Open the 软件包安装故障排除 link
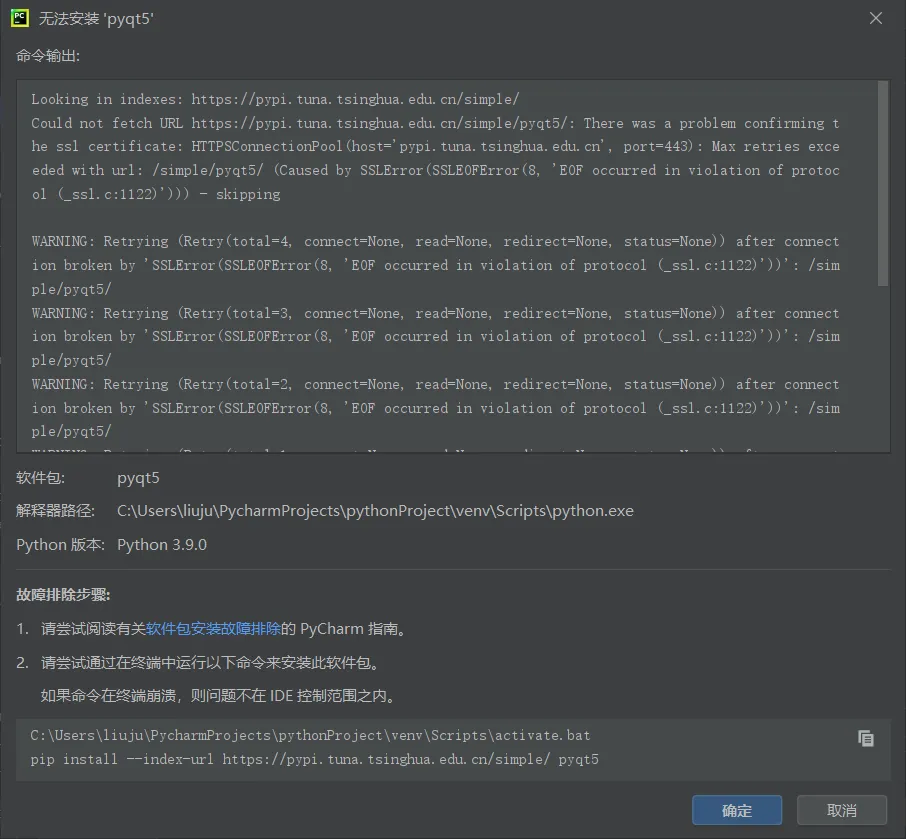Screen dimensions: 906x839 [213, 629]
